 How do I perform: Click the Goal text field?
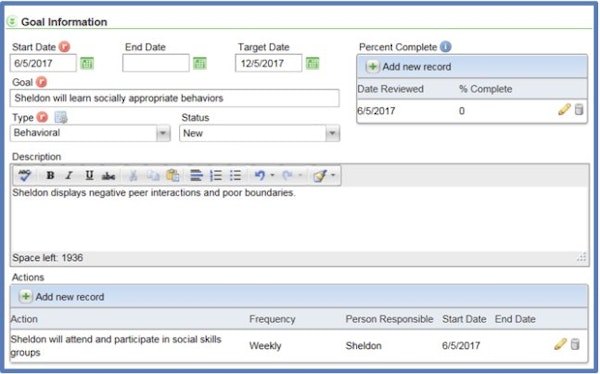pos(174,98)
